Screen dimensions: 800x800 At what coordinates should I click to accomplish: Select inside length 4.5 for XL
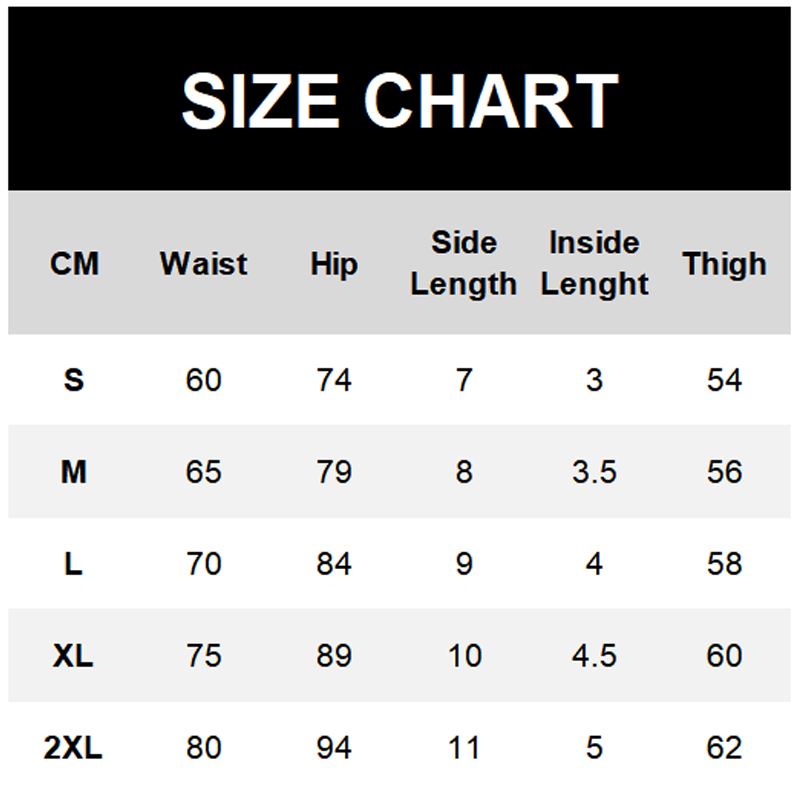coord(594,656)
